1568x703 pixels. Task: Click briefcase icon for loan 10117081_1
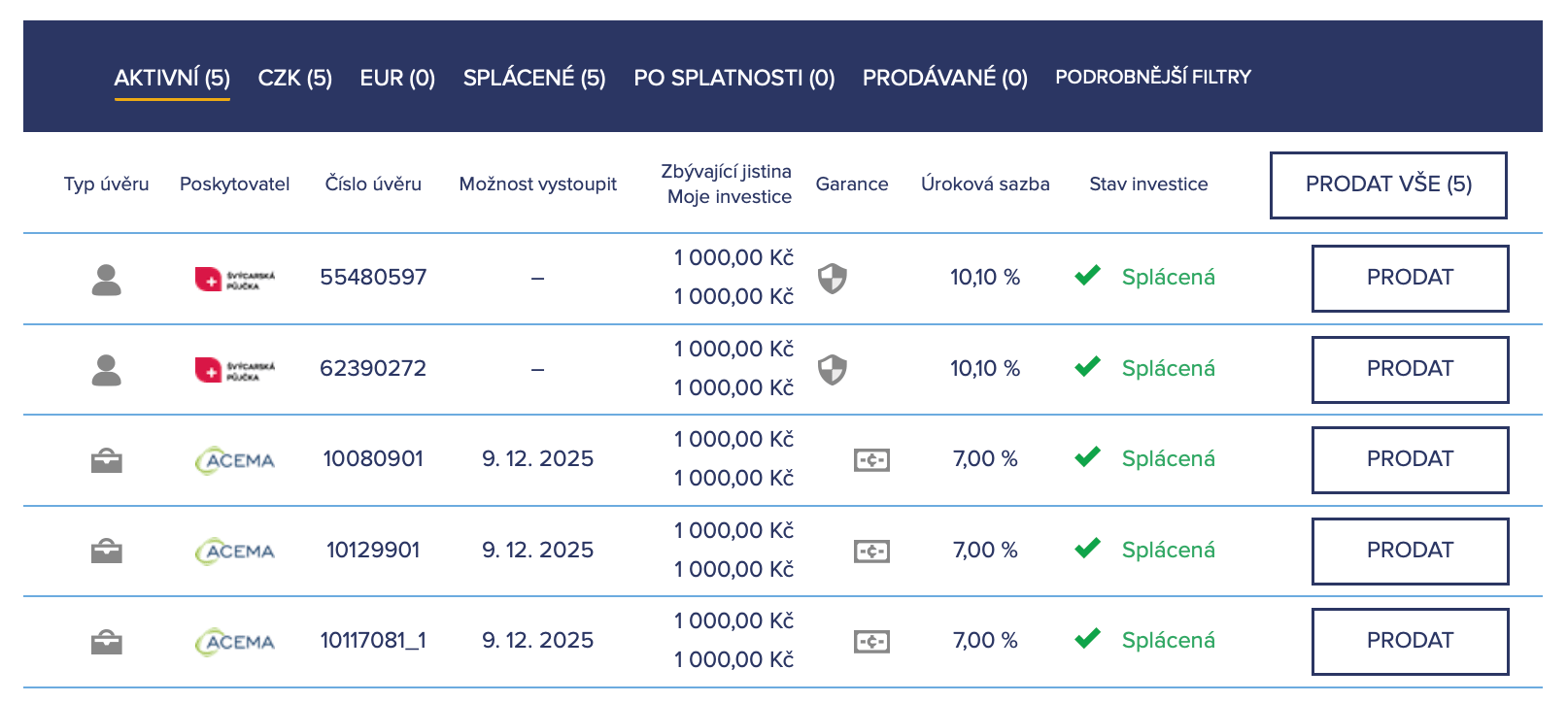(x=106, y=642)
